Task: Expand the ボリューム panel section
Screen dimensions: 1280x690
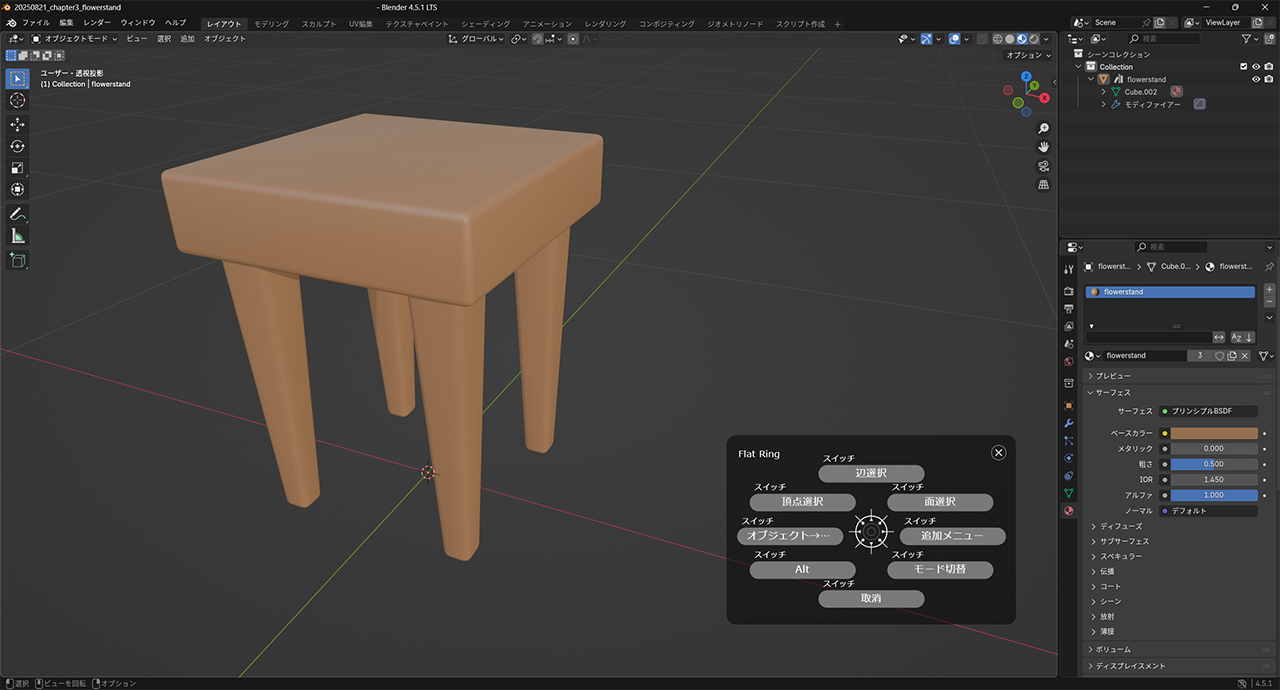Action: tap(1113, 650)
